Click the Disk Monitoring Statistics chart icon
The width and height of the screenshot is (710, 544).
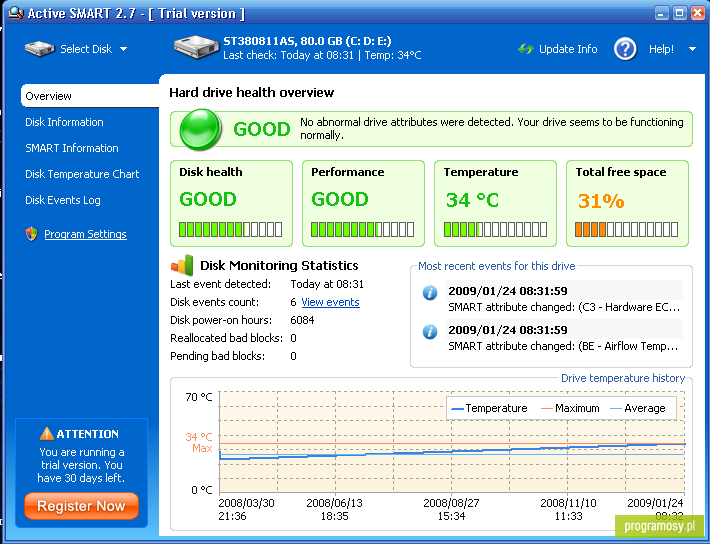[x=182, y=265]
